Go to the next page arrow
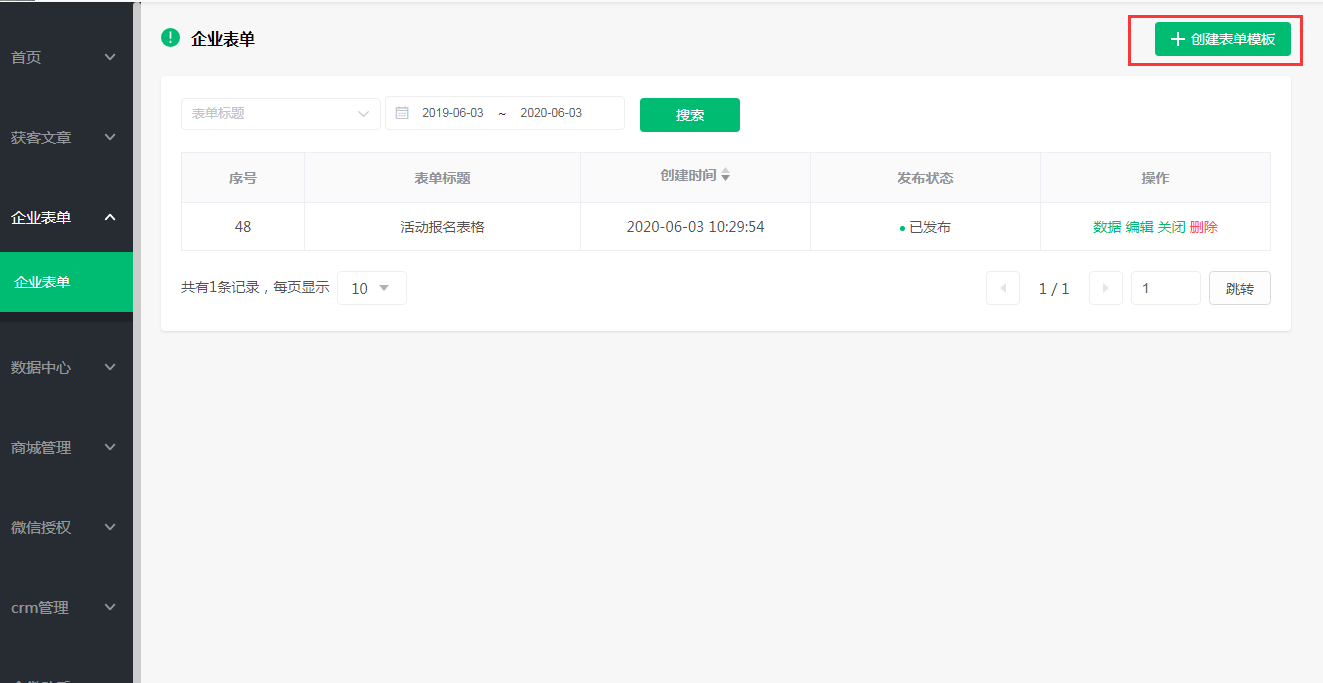The image size is (1323, 683). click(1105, 288)
